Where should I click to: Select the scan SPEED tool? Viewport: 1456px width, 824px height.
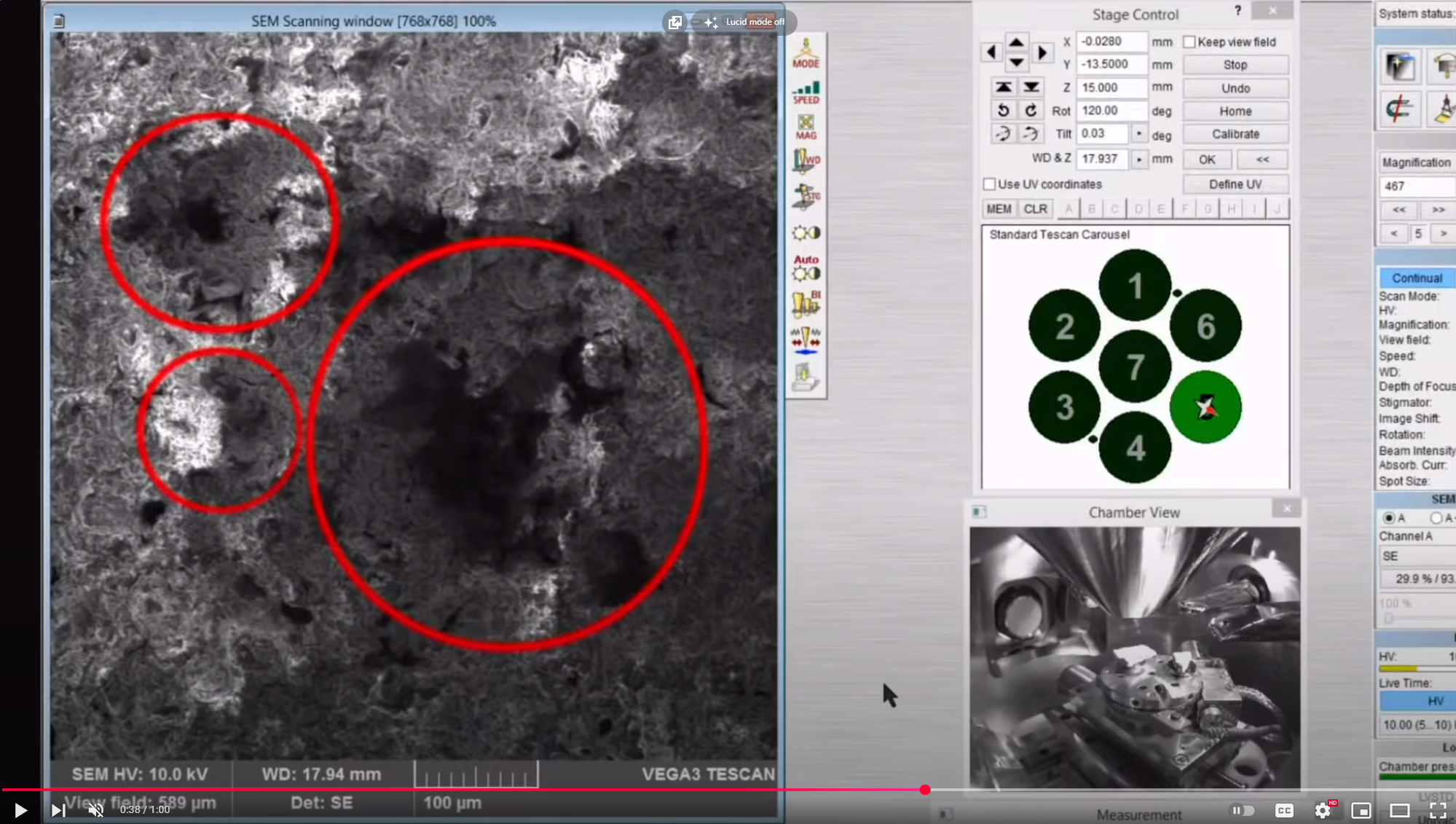coord(806,93)
